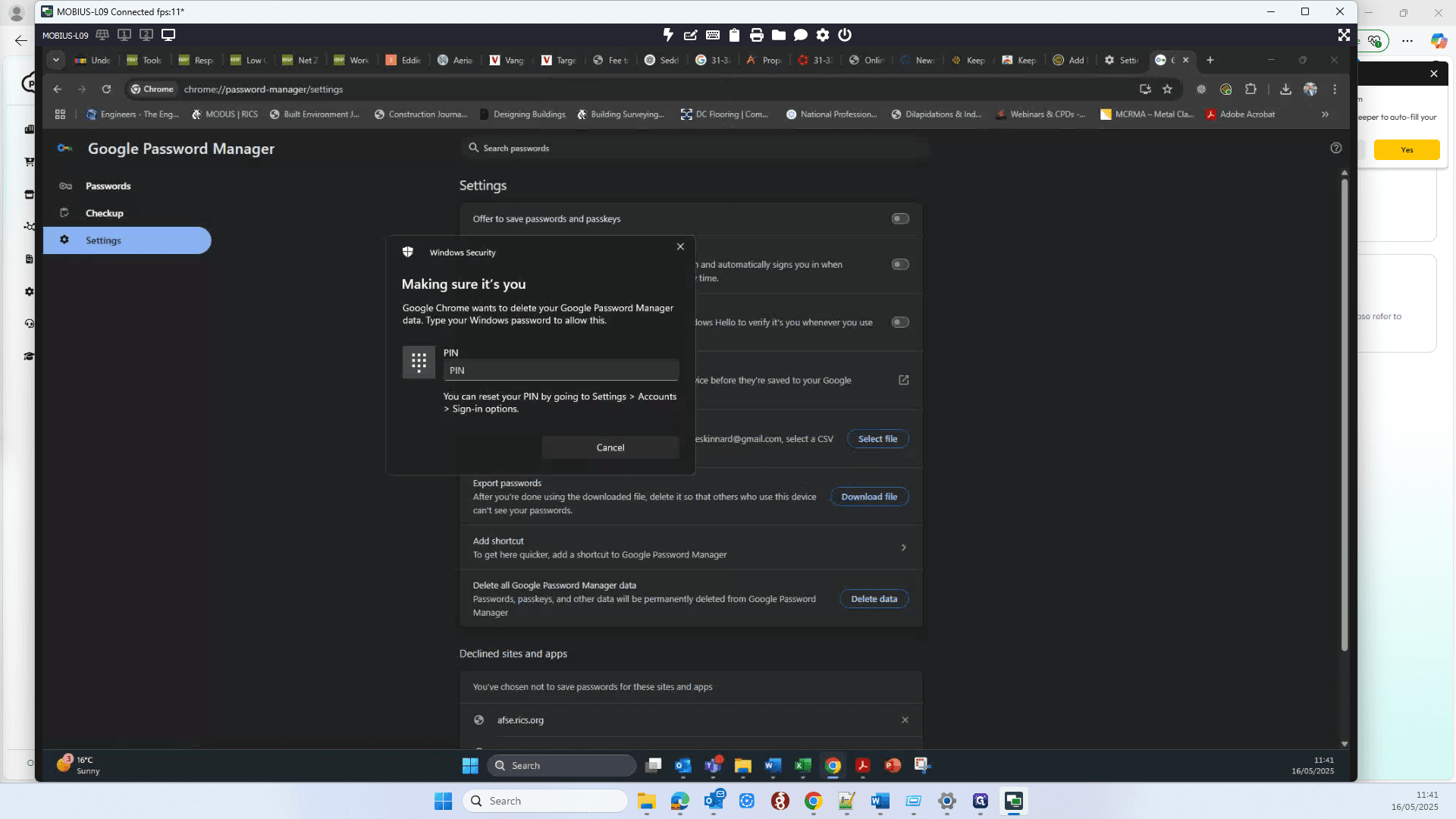The image size is (1456, 819).
Task: Expand the Add shortcut row arrow
Action: (903, 548)
